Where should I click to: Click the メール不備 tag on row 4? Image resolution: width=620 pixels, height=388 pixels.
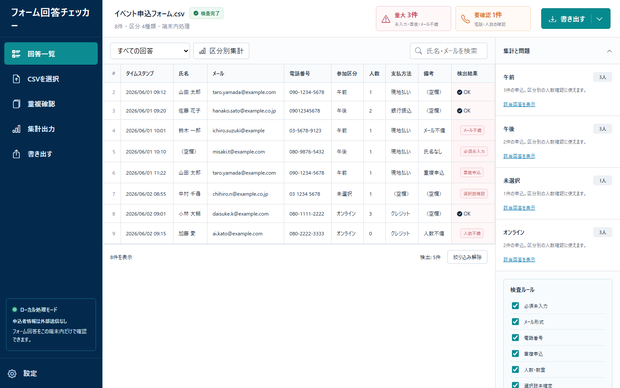click(472, 130)
